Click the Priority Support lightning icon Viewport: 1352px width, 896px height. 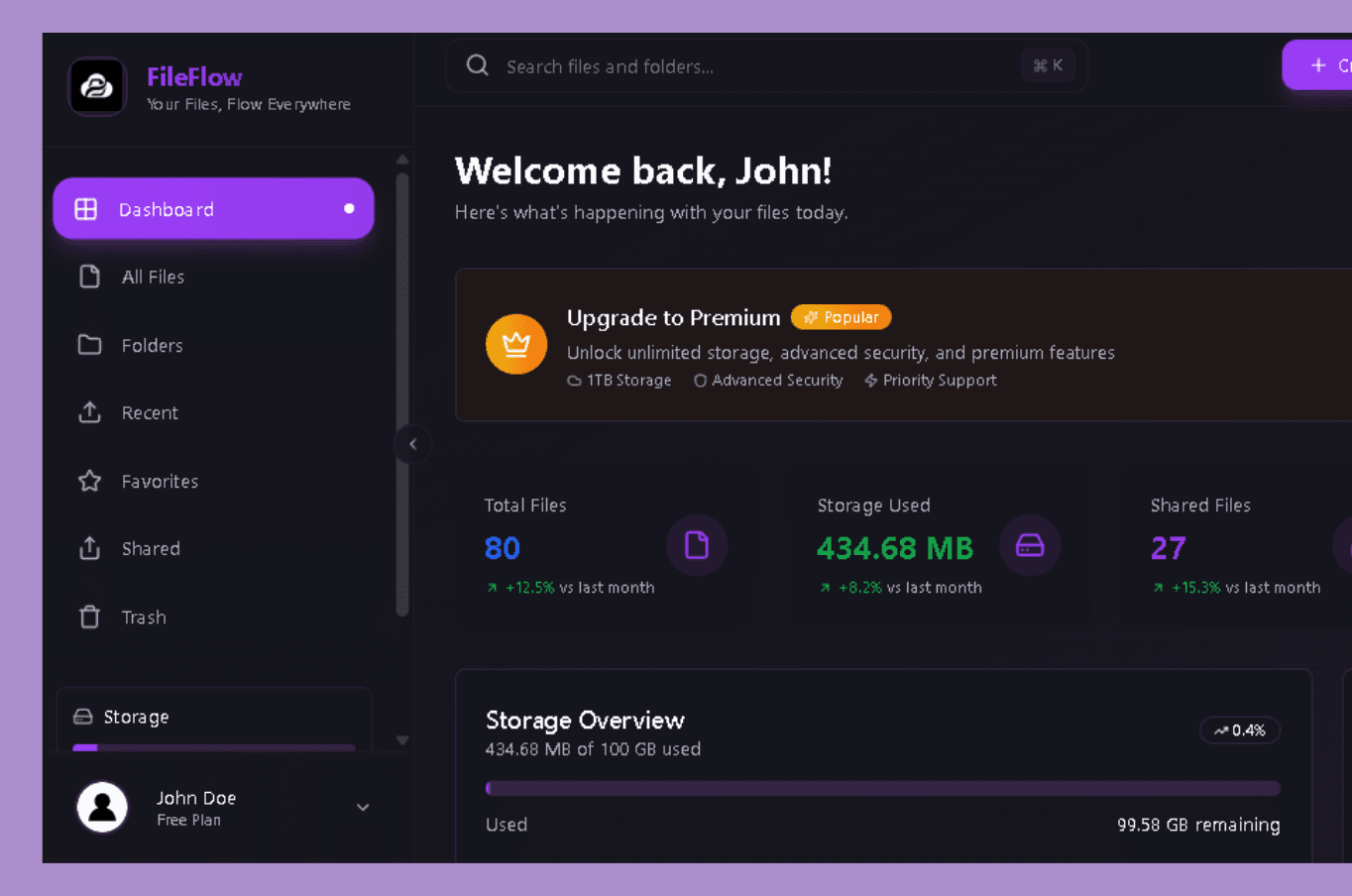coord(870,381)
